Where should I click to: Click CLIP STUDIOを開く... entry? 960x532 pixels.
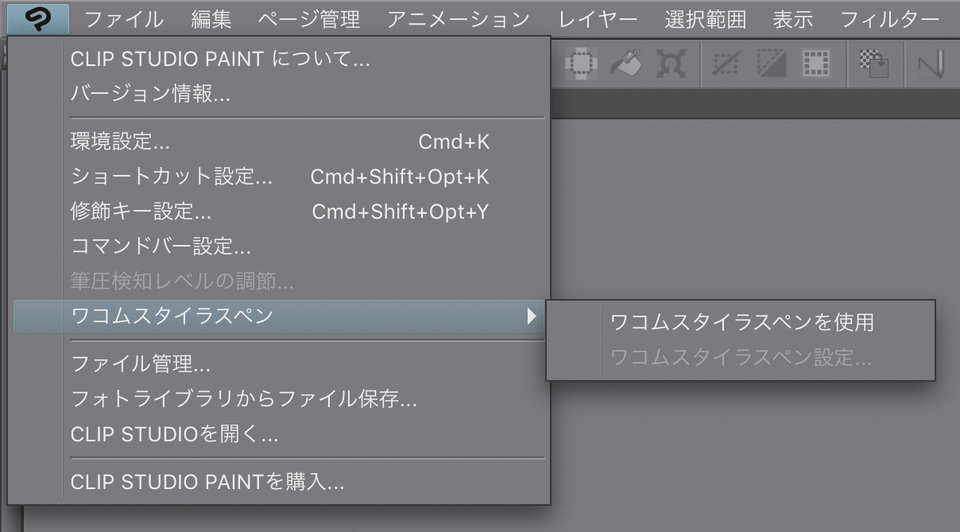tap(174, 434)
